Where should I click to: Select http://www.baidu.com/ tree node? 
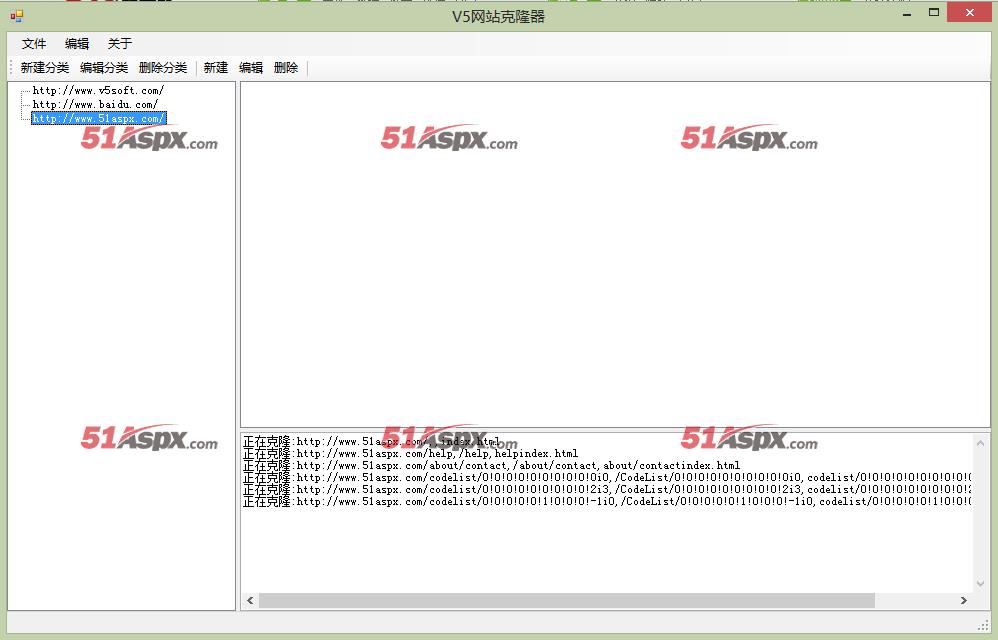[95, 104]
